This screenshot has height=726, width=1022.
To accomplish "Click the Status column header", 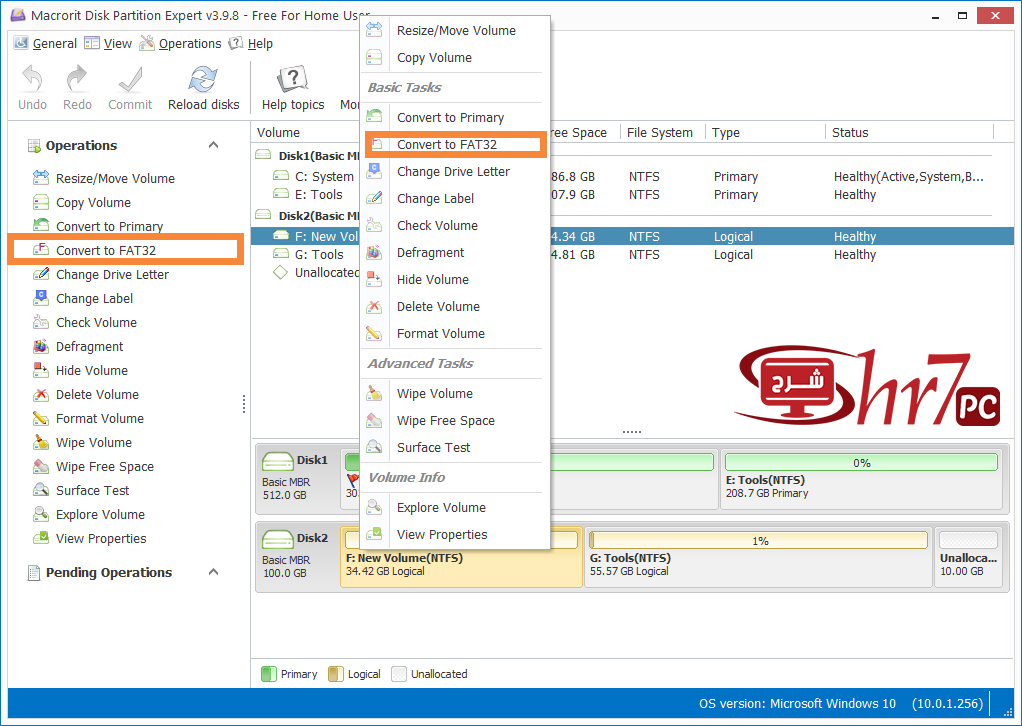I will (x=910, y=132).
